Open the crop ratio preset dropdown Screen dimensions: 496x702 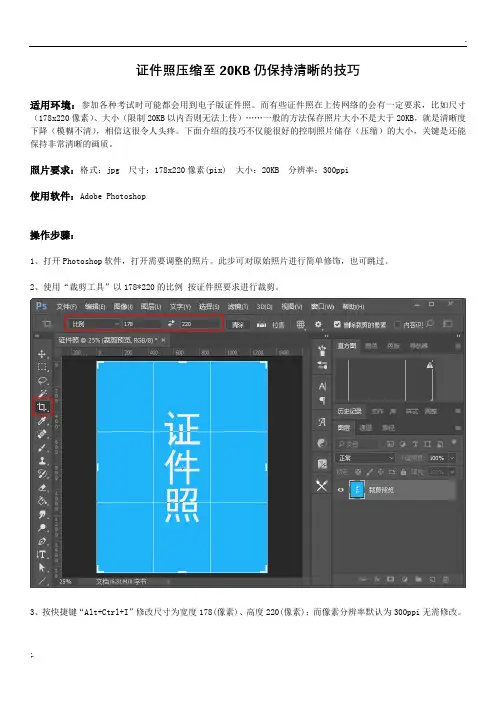(94, 324)
